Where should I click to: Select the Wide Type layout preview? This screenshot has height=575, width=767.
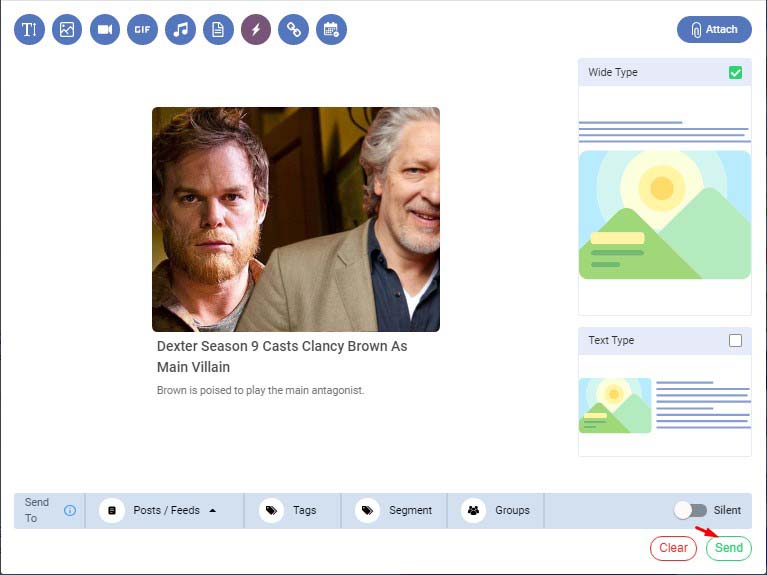665,200
